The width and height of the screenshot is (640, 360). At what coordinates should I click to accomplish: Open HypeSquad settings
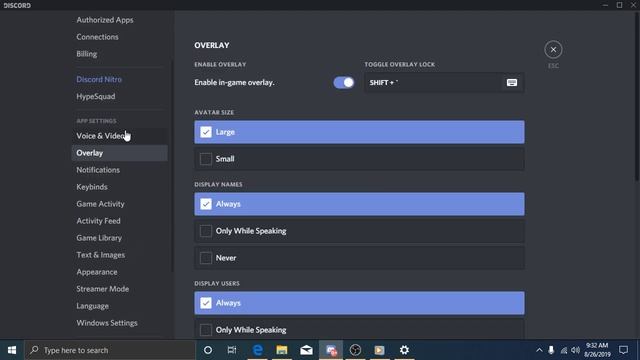click(96, 96)
